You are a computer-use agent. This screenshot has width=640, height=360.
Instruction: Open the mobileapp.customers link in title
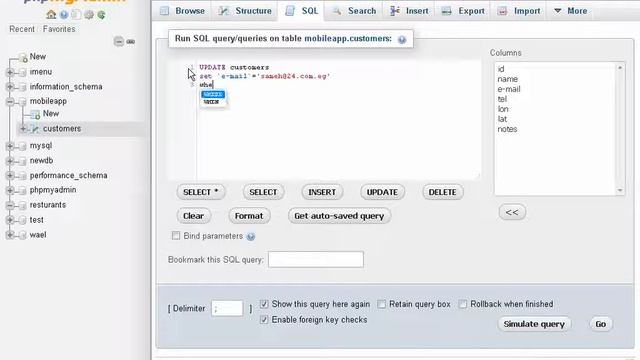[x=347, y=39]
